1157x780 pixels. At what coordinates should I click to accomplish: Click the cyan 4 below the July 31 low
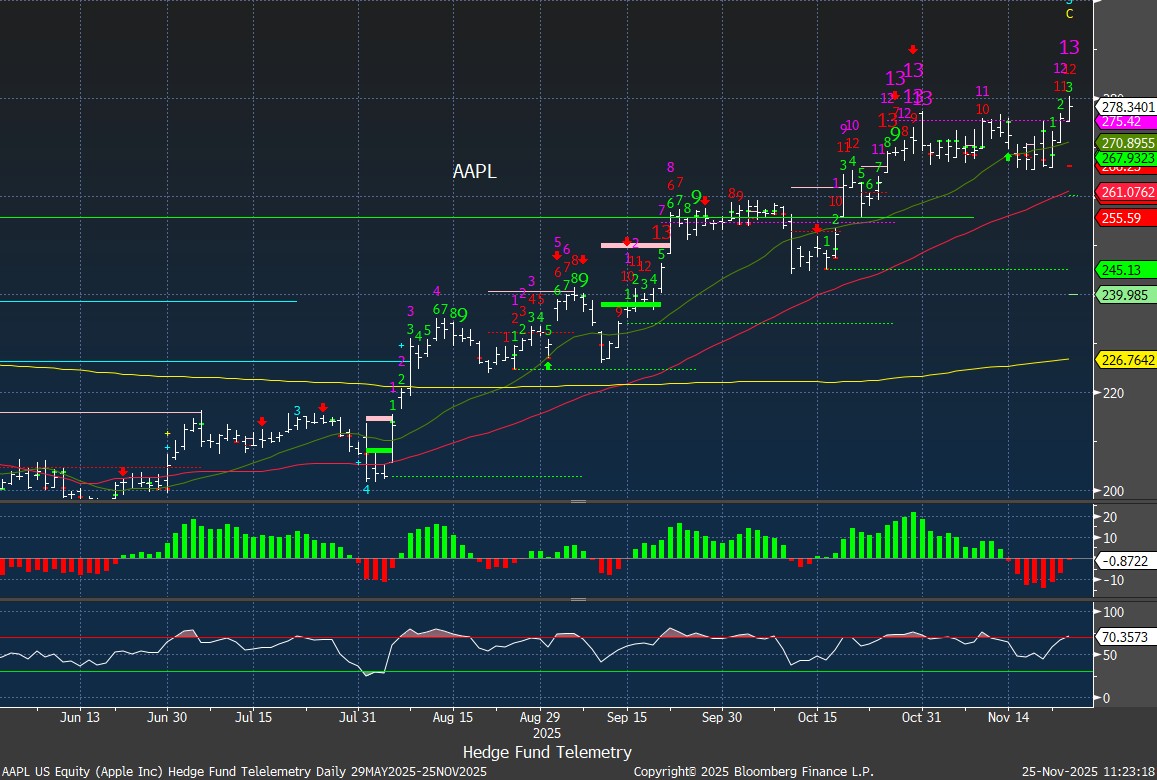pyautogui.click(x=366, y=489)
